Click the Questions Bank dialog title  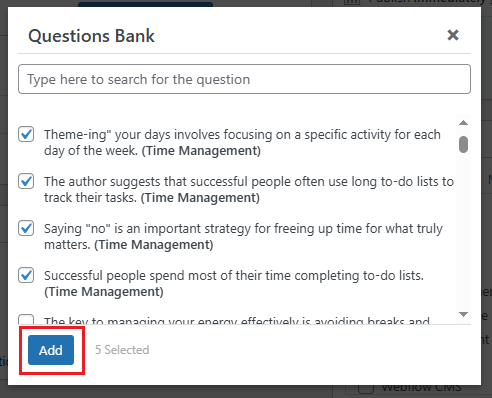pos(91,36)
